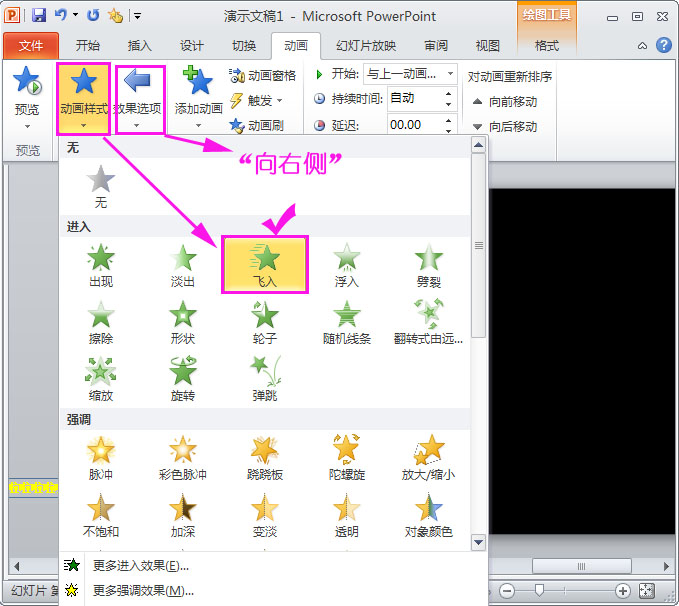Switch to the 开始 home tab
The image size is (679, 606).
pos(87,45)
